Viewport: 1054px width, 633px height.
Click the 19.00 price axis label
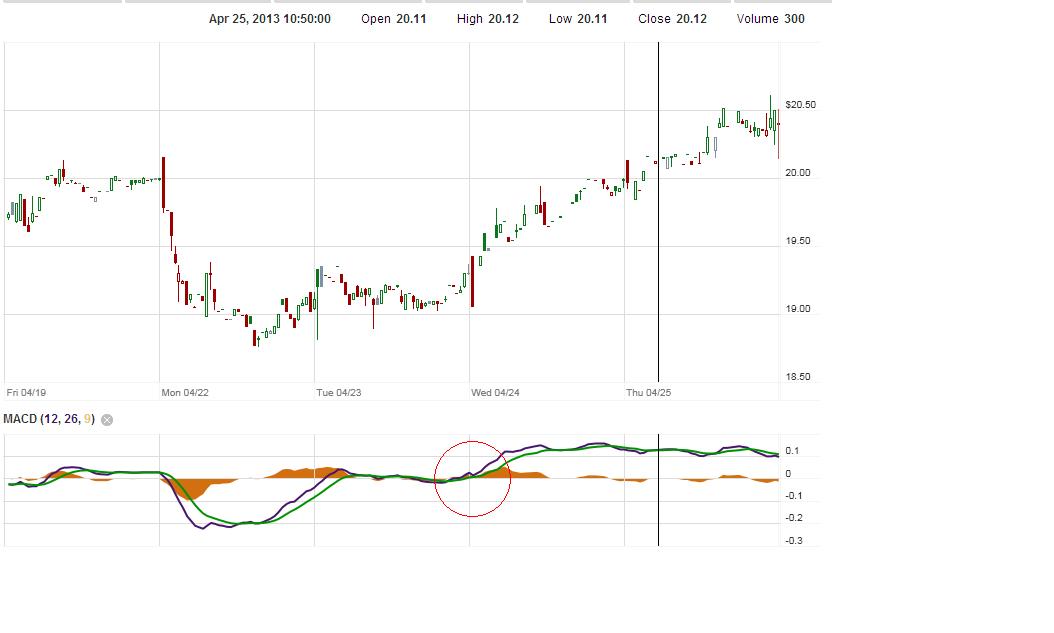coord(798,309)
